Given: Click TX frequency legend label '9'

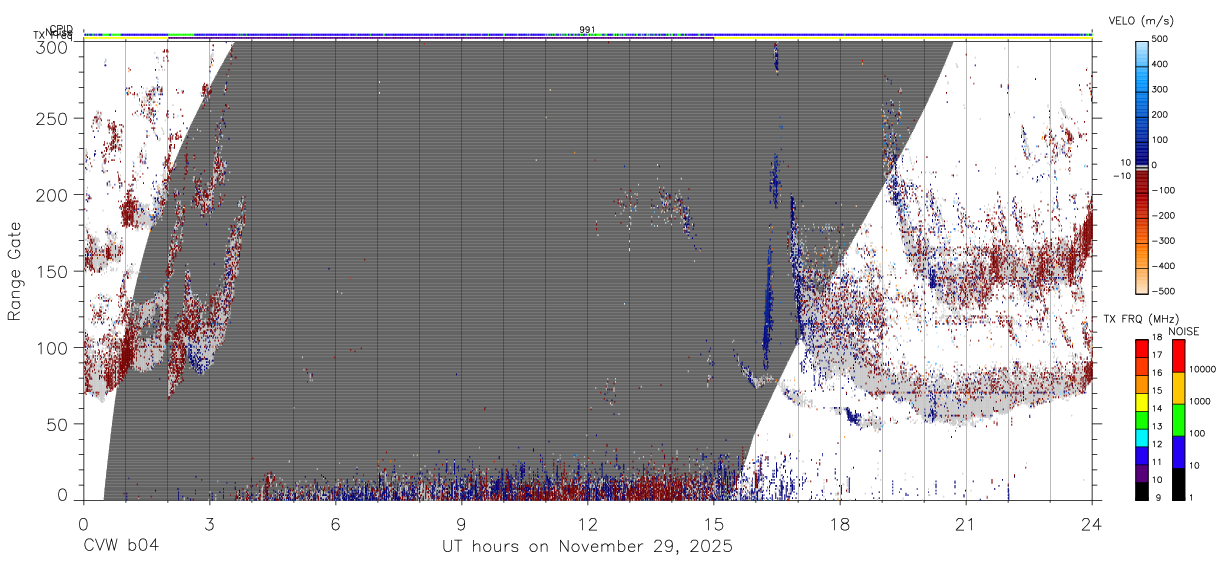Looking at the screenshot, I should [x=1159, y=498].
